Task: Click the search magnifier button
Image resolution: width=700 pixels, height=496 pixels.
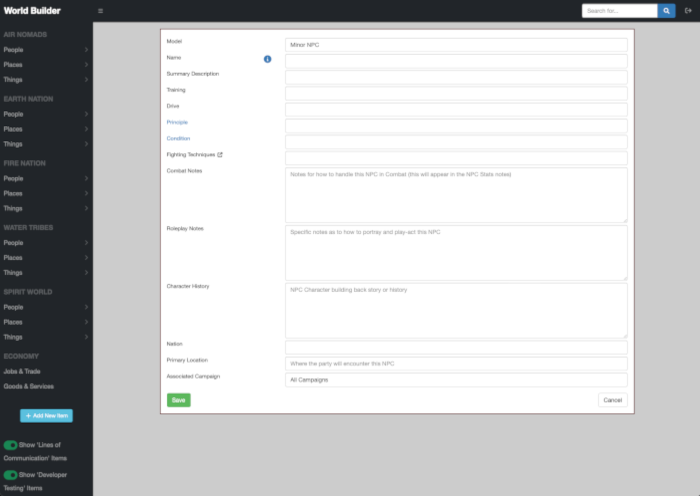Action: (666, 11)
